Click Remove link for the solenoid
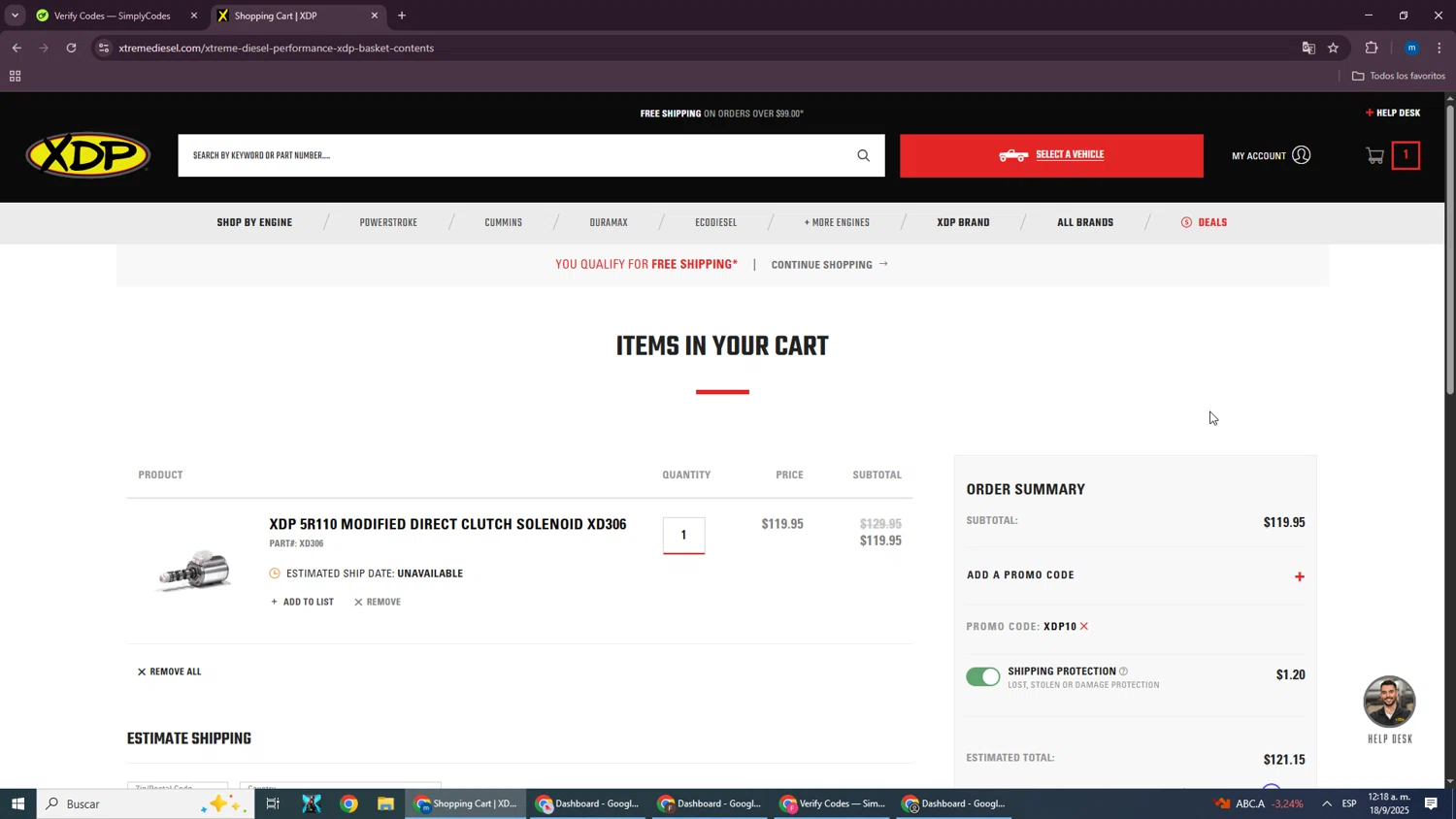The height and width of the screenshot is (819, 1456). [378, 603]
